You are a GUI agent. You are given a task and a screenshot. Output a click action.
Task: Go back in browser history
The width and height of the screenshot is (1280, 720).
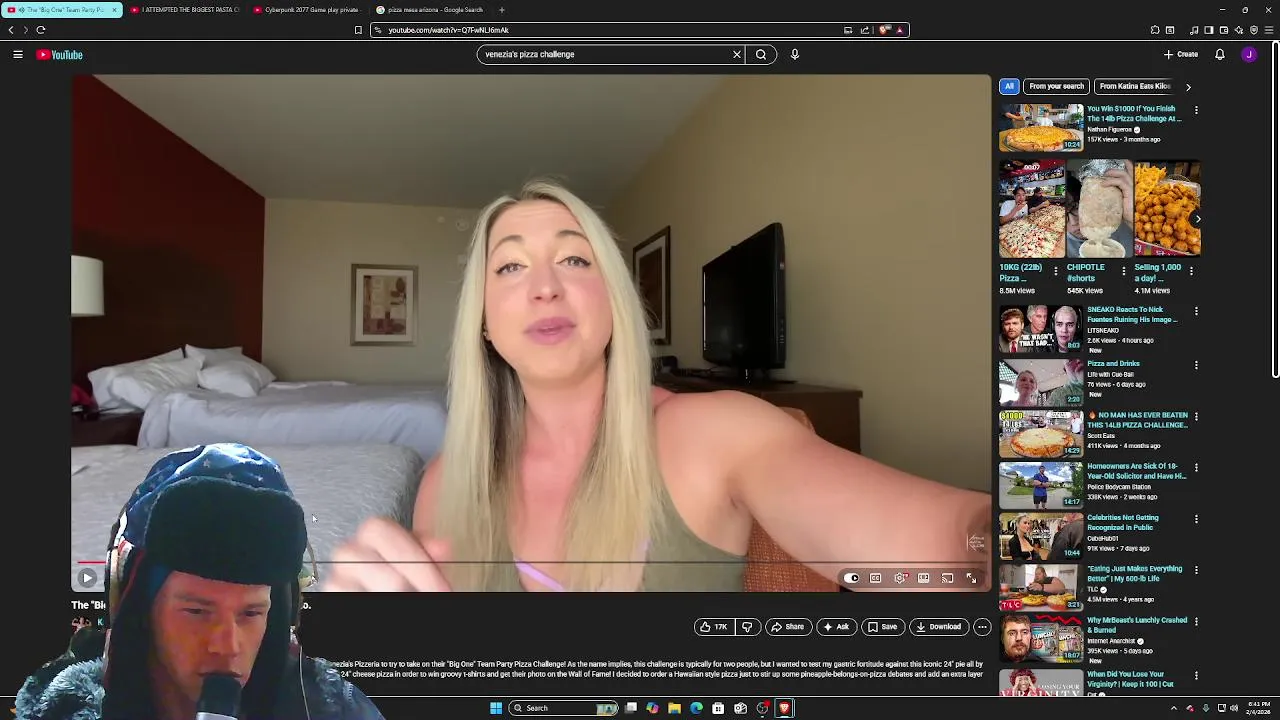click(x=11, y=30)
